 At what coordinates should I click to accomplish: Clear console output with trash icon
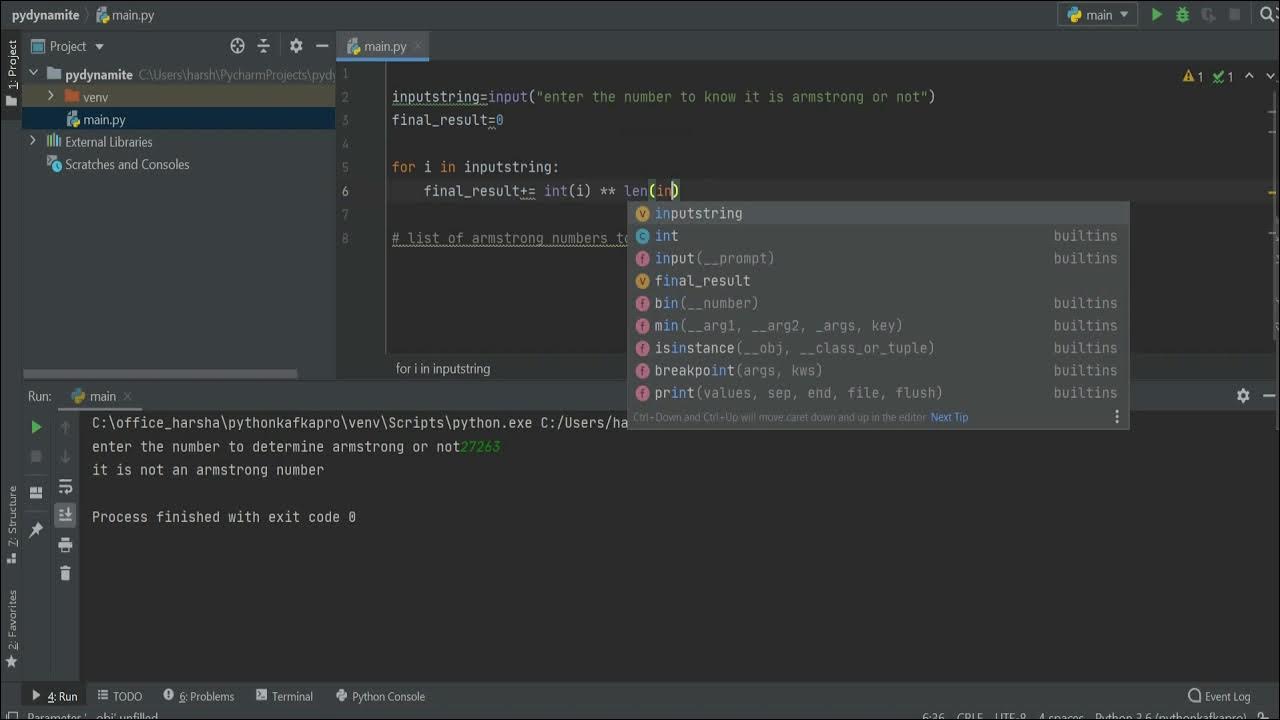click(x=65, y=573)
